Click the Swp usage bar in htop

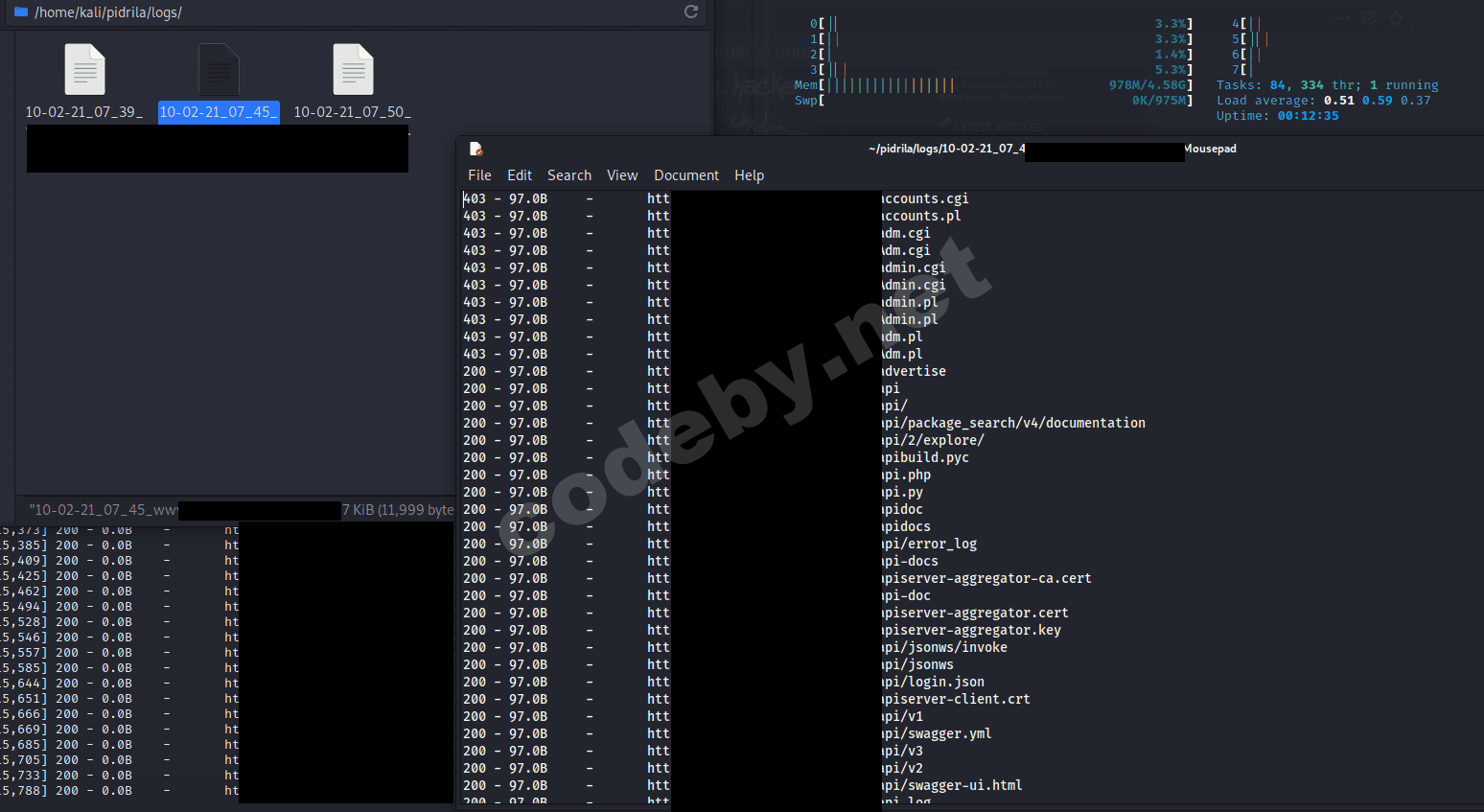tap(993, 101)
